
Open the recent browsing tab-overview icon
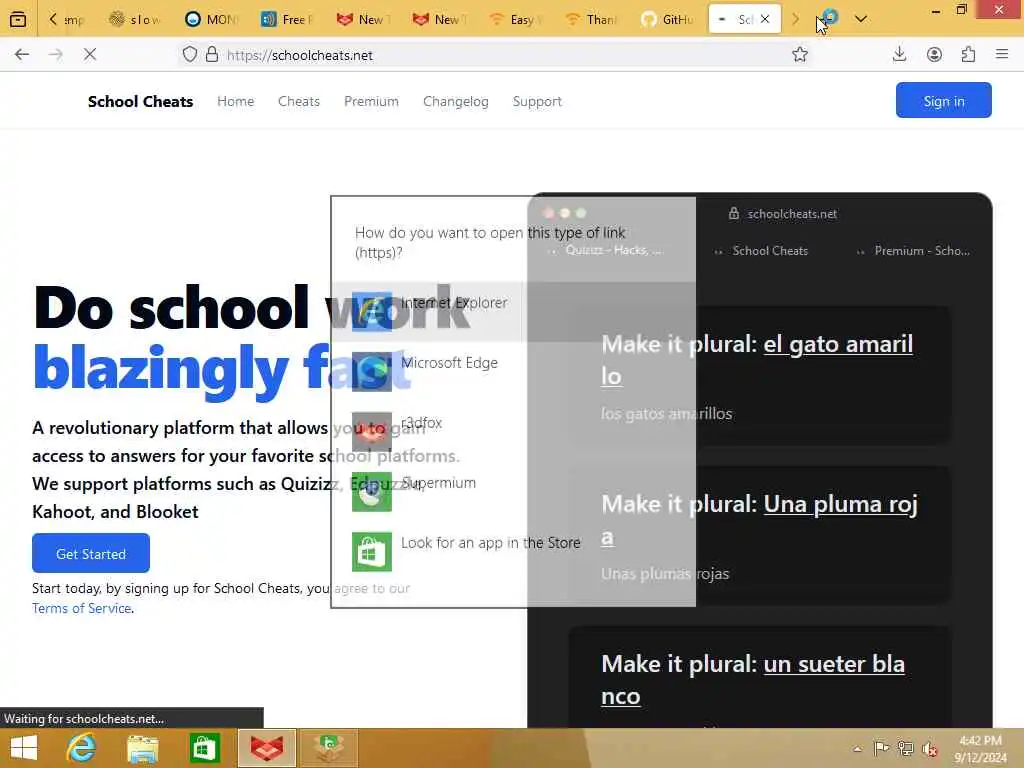click(x=18, y=20)
